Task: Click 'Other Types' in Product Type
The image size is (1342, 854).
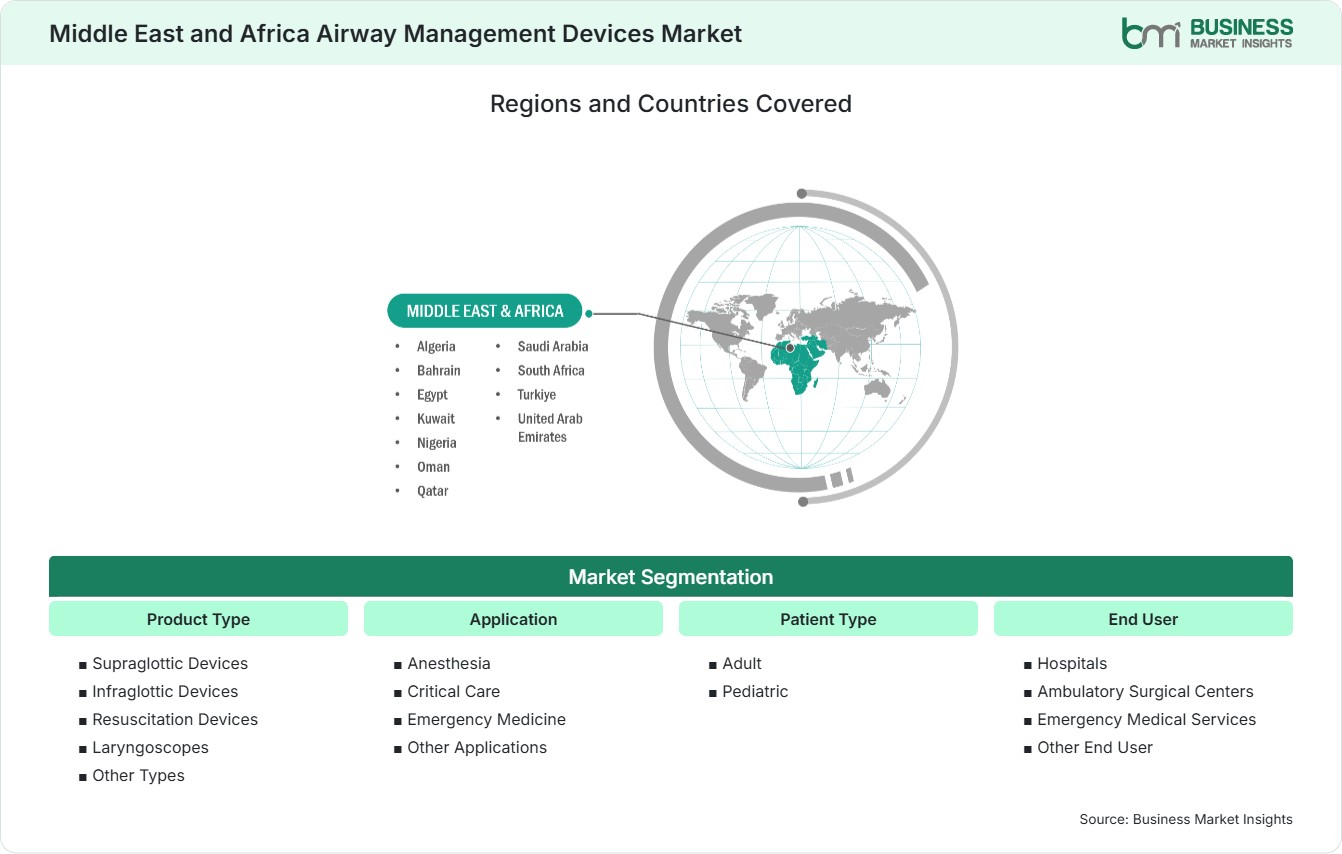Action: click(138, 775)
